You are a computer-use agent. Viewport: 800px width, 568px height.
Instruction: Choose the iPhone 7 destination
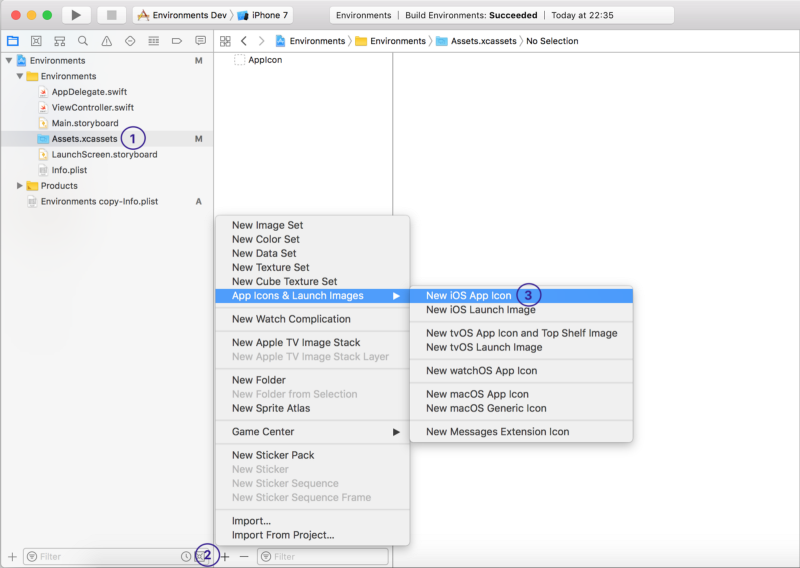(x=263, y=15)
